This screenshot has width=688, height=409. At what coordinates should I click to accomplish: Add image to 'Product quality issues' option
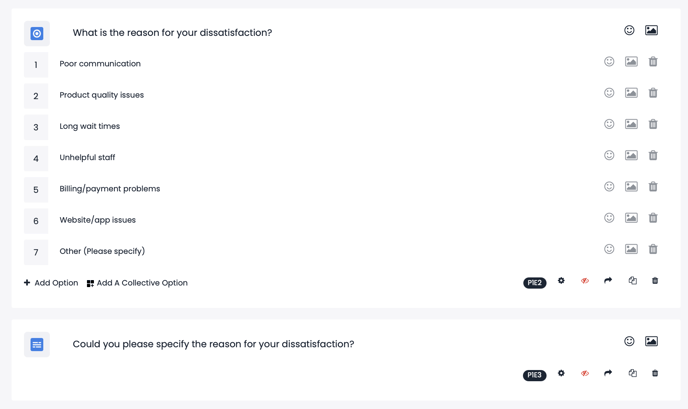pos(631,93)
